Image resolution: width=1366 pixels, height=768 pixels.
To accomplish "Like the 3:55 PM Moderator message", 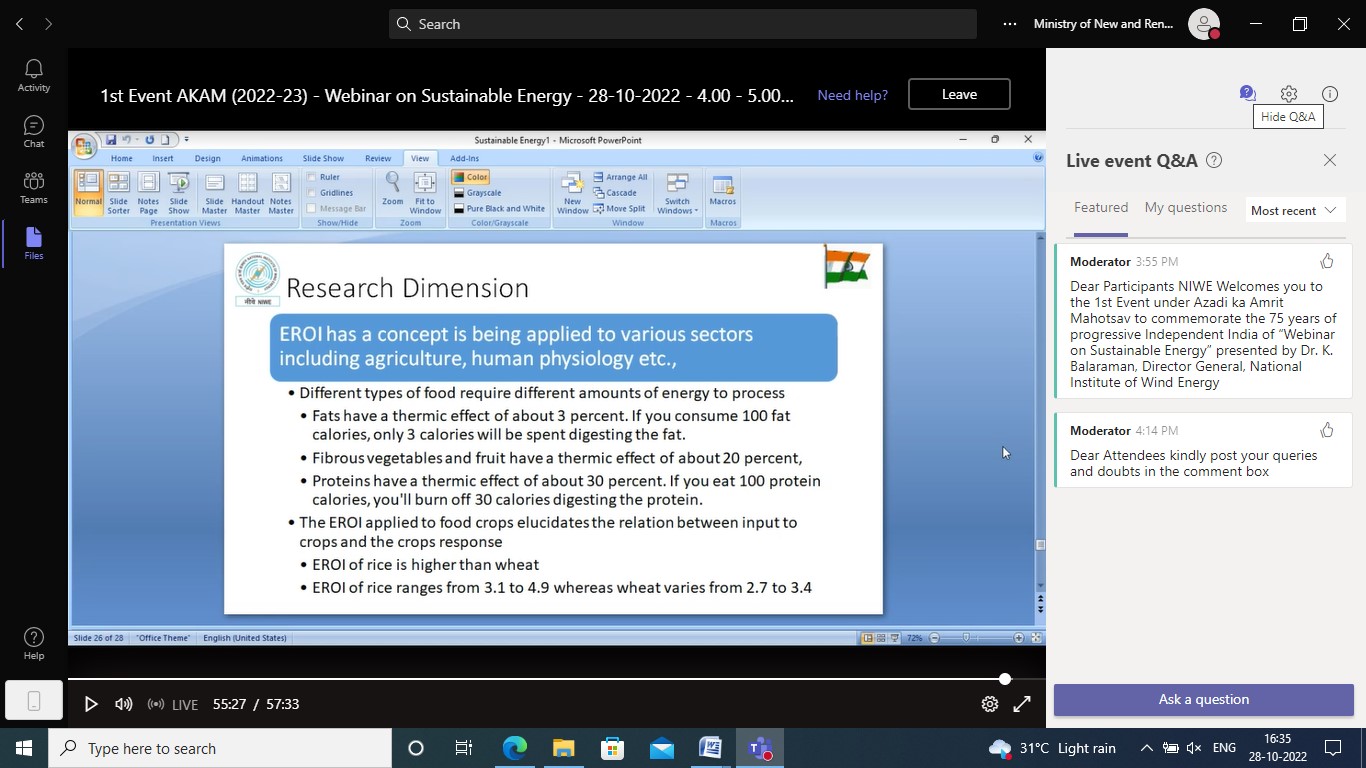I will point(1327,261).
